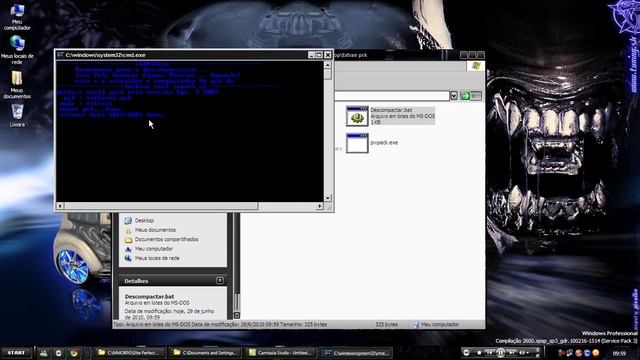Select the pvpack.exe file icon
Screen dimensions: 640x360
coord(357,143)
